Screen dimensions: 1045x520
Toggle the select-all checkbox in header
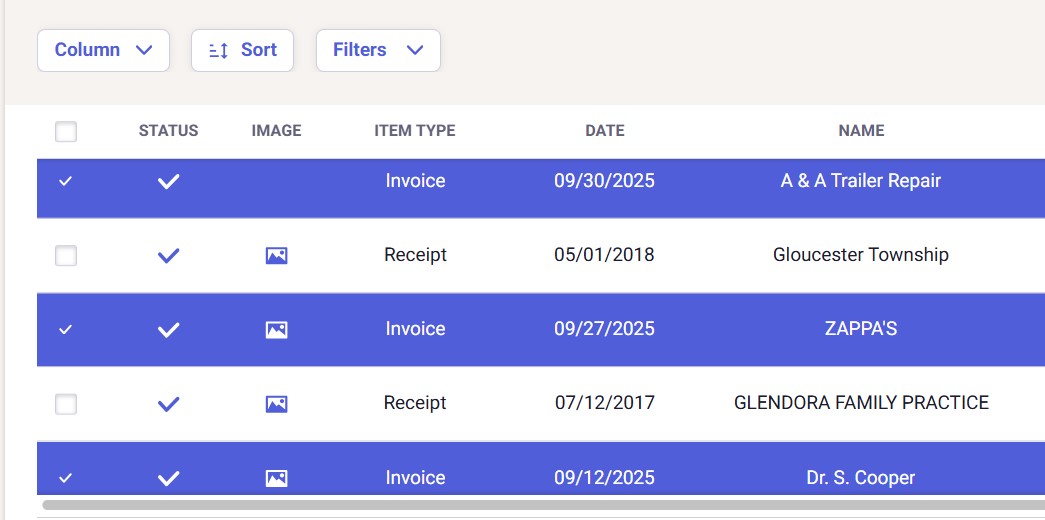click(x=66, y=131)
